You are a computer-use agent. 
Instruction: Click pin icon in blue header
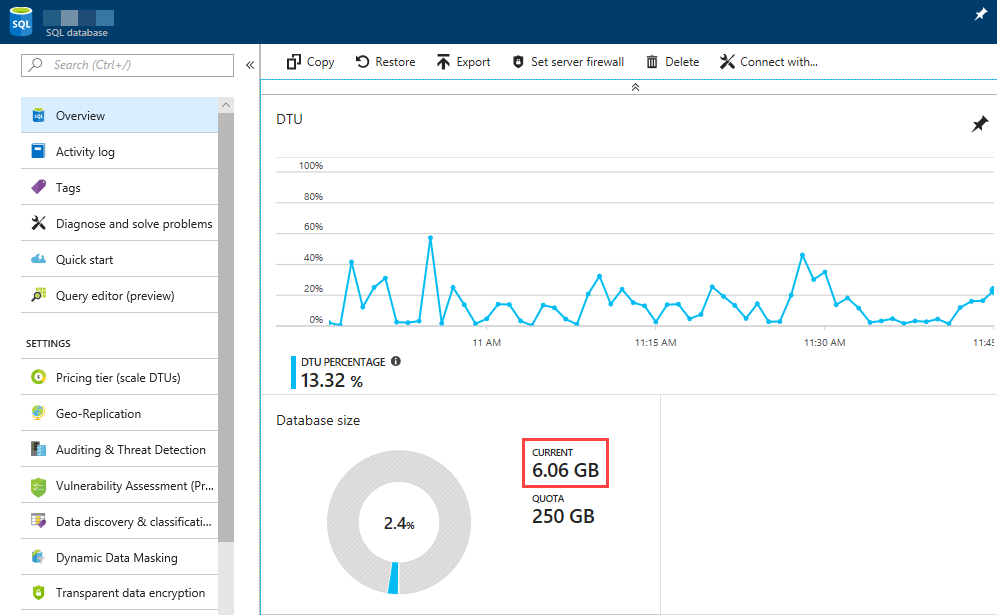980,14
